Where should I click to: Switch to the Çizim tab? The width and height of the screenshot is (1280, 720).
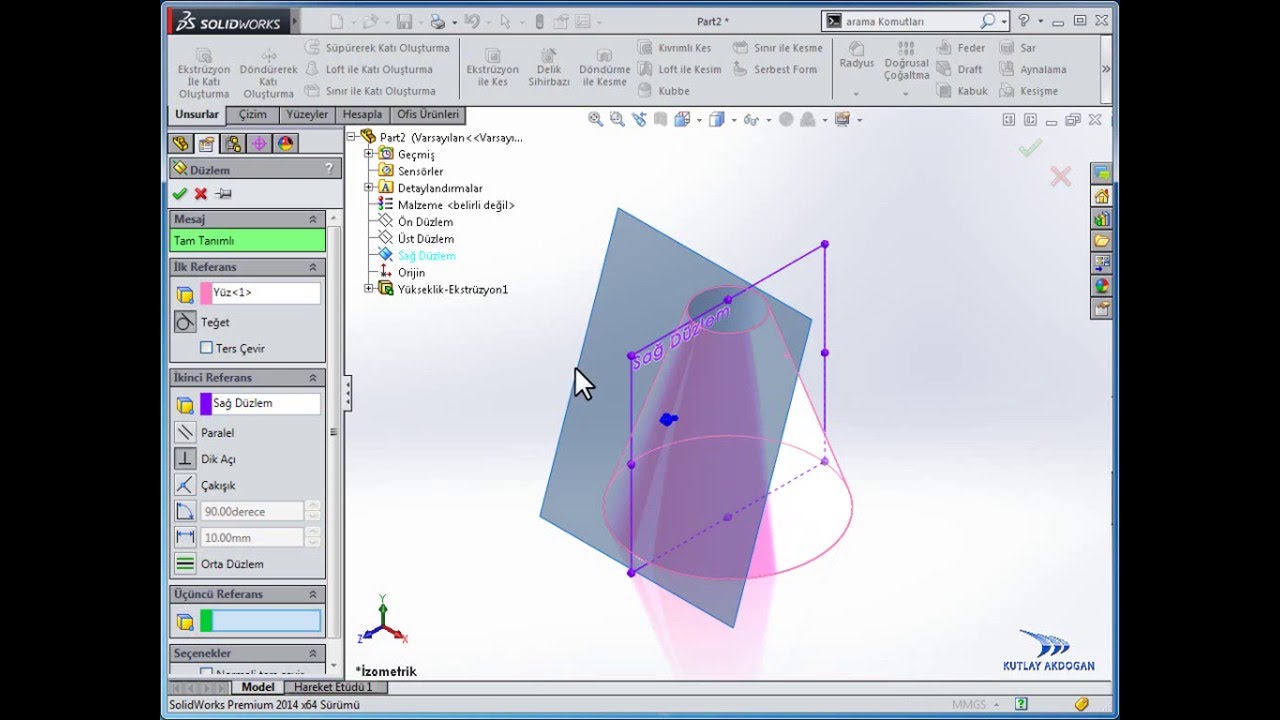pos(252,114)
